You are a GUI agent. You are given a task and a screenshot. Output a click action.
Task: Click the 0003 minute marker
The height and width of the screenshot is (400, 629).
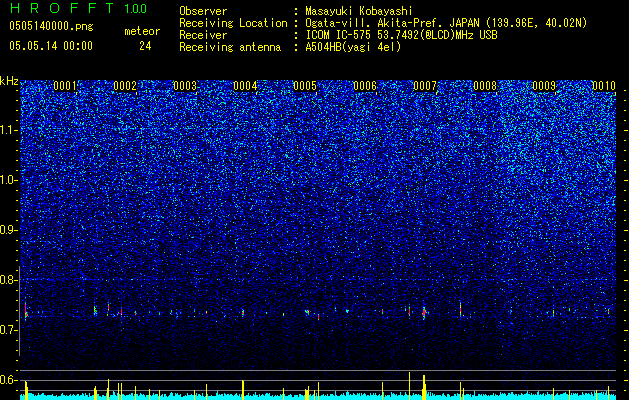click(185, 86)
